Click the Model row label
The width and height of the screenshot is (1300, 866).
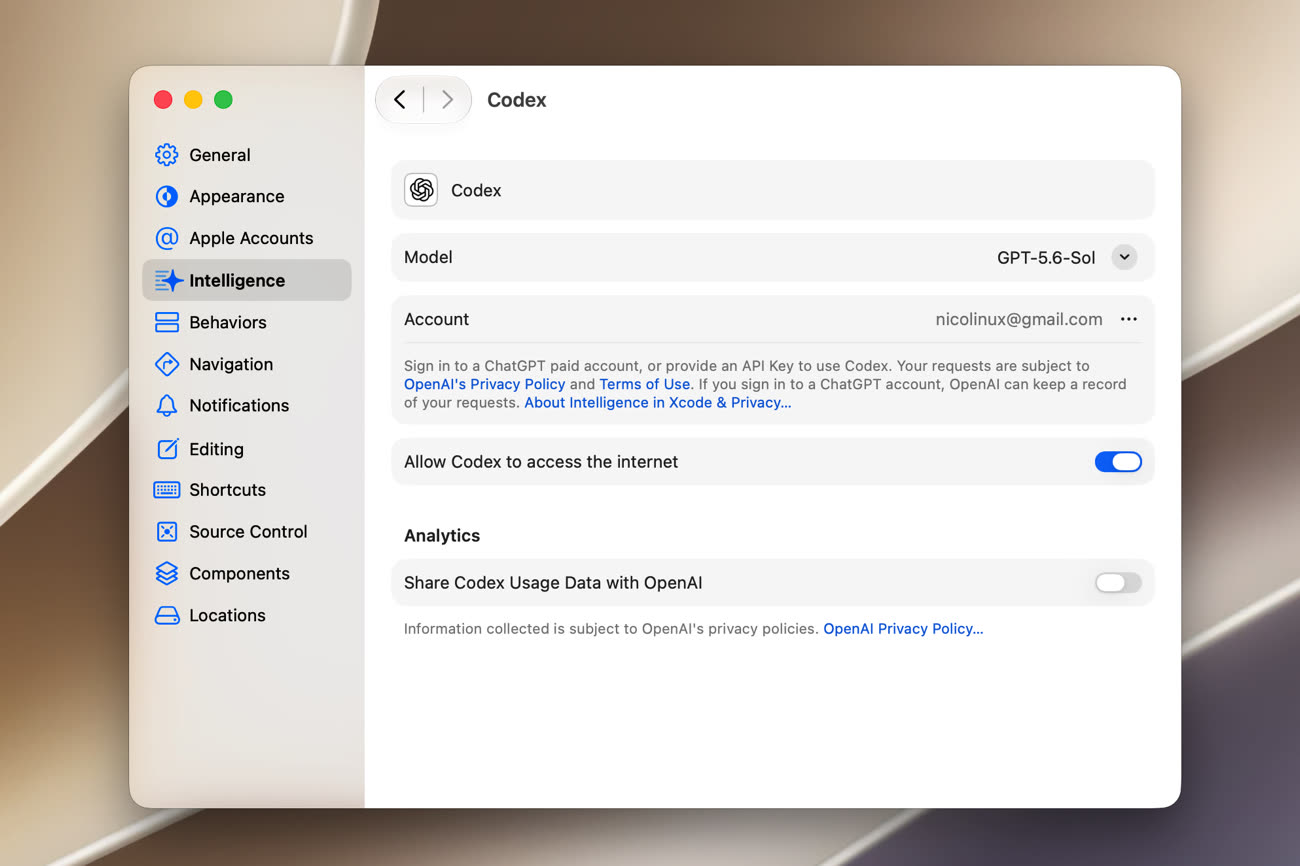click(428, 257)
